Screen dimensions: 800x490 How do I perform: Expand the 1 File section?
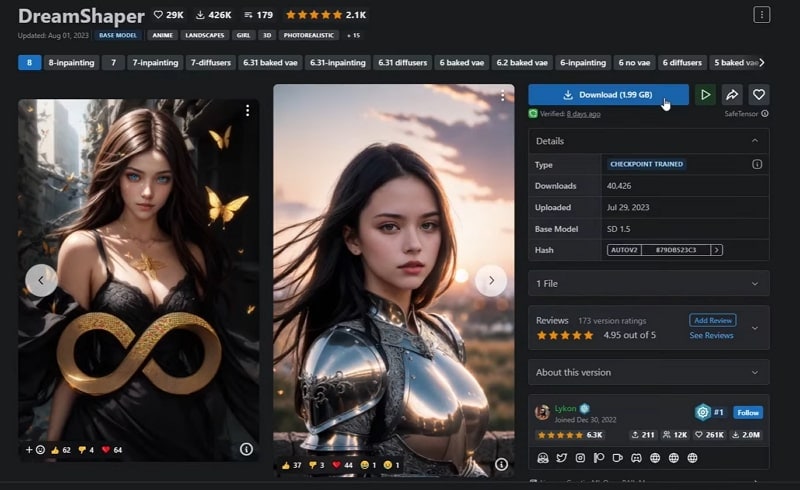tap(648, 283)
